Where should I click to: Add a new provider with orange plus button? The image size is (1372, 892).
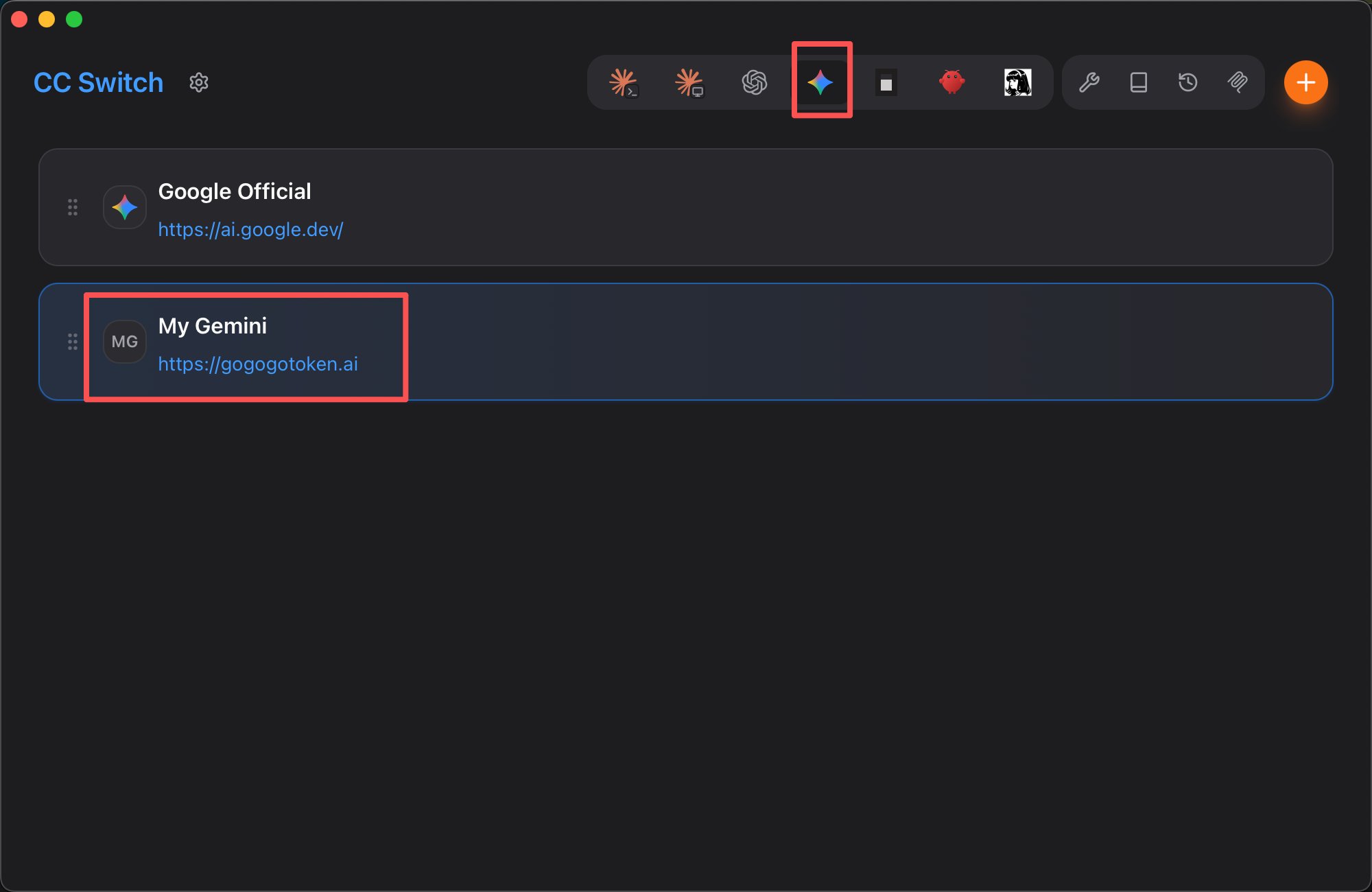[1306, 83]
